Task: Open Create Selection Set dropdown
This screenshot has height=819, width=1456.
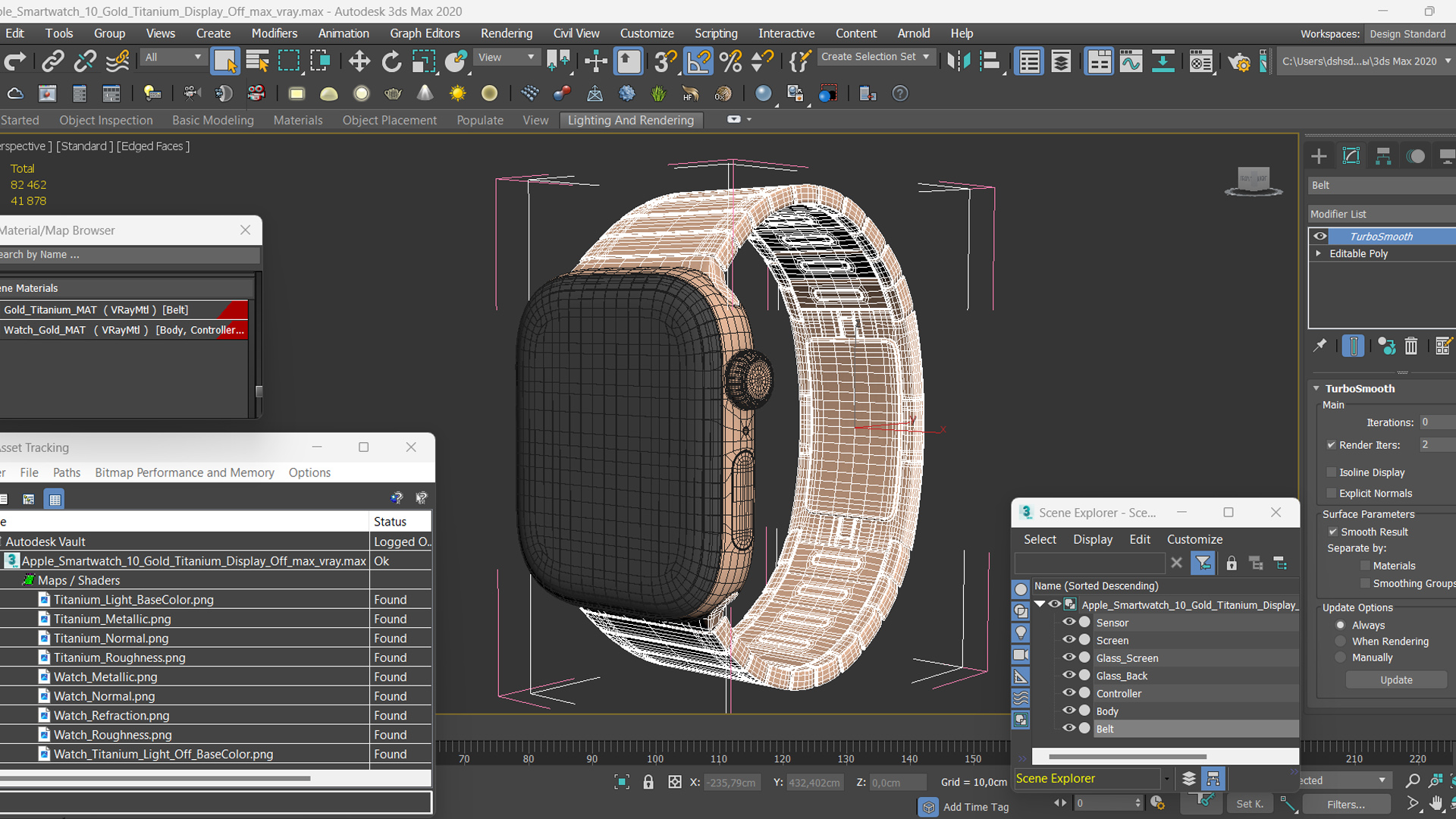Action: tap(876, 57)
